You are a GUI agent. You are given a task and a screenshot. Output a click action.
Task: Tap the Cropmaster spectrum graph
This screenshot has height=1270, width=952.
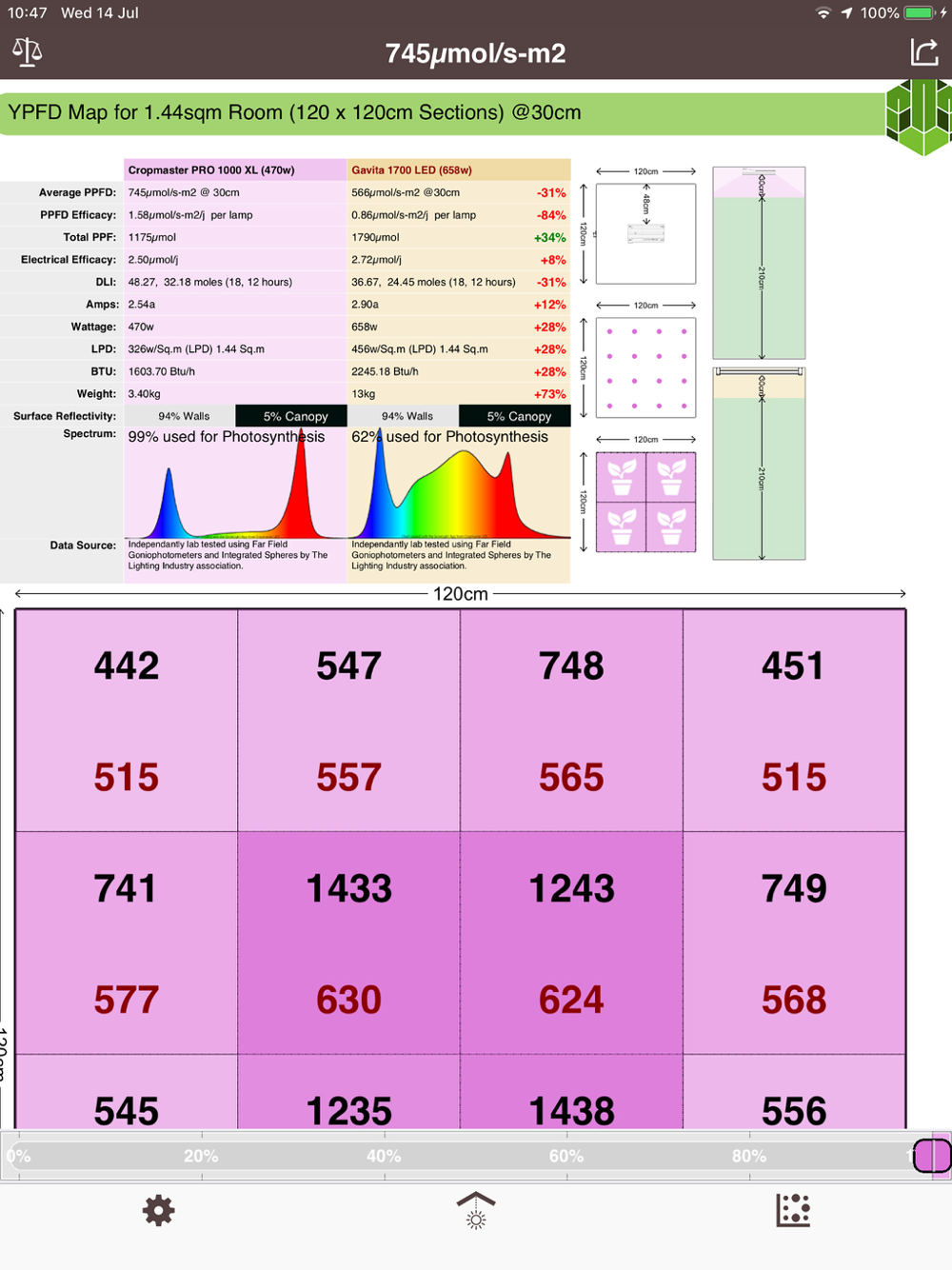(235, 484)
